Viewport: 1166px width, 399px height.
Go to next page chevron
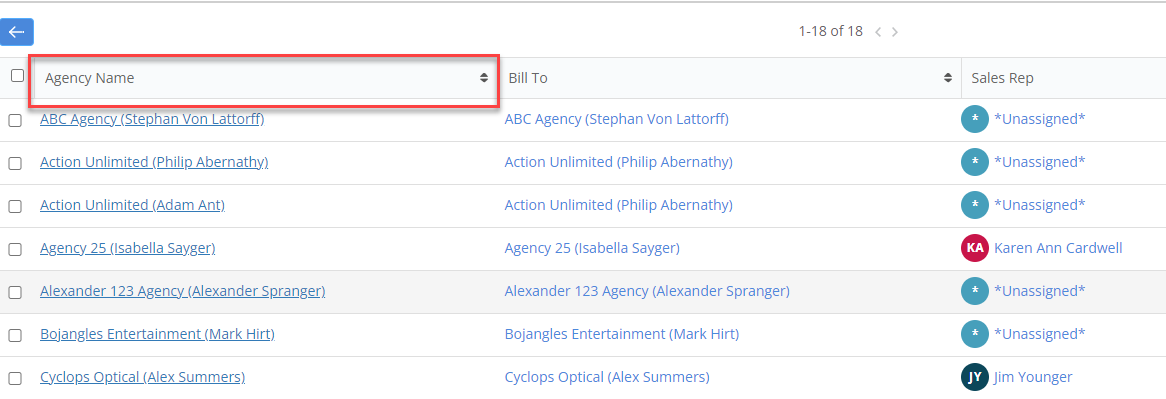click(x=895, y=32)
